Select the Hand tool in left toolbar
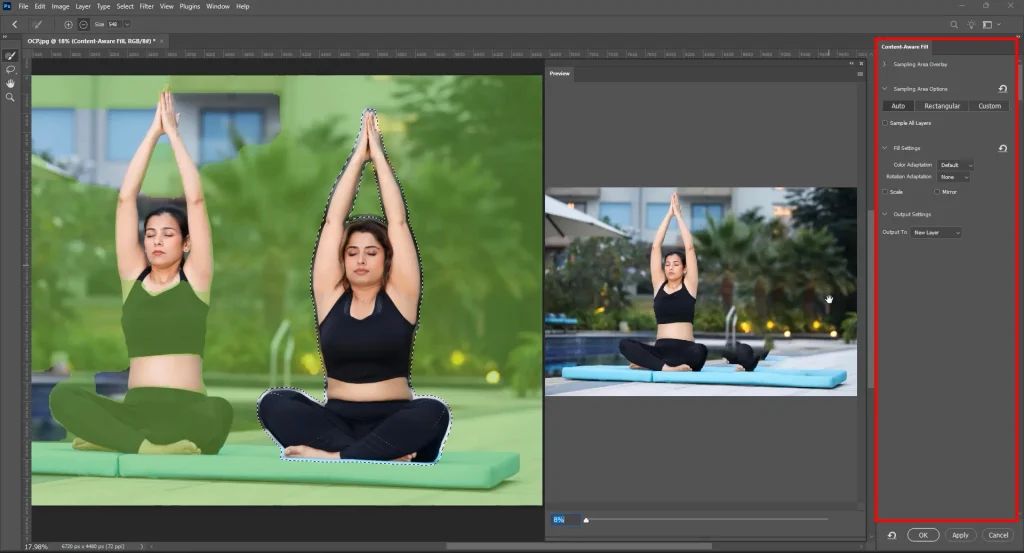Viewport: 1024px width, 553px height. point(10,84)
